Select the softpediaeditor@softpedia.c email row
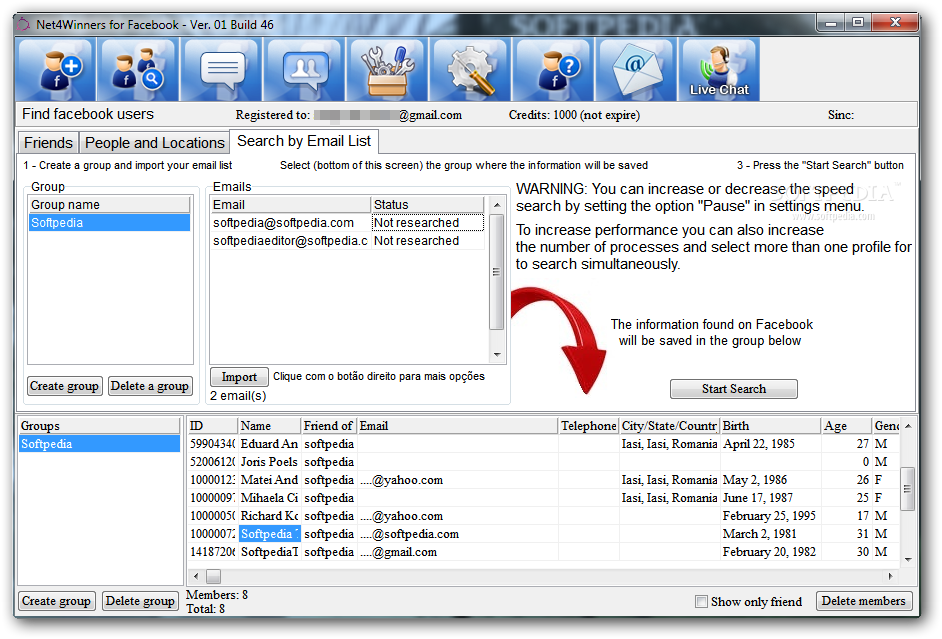 347,241
